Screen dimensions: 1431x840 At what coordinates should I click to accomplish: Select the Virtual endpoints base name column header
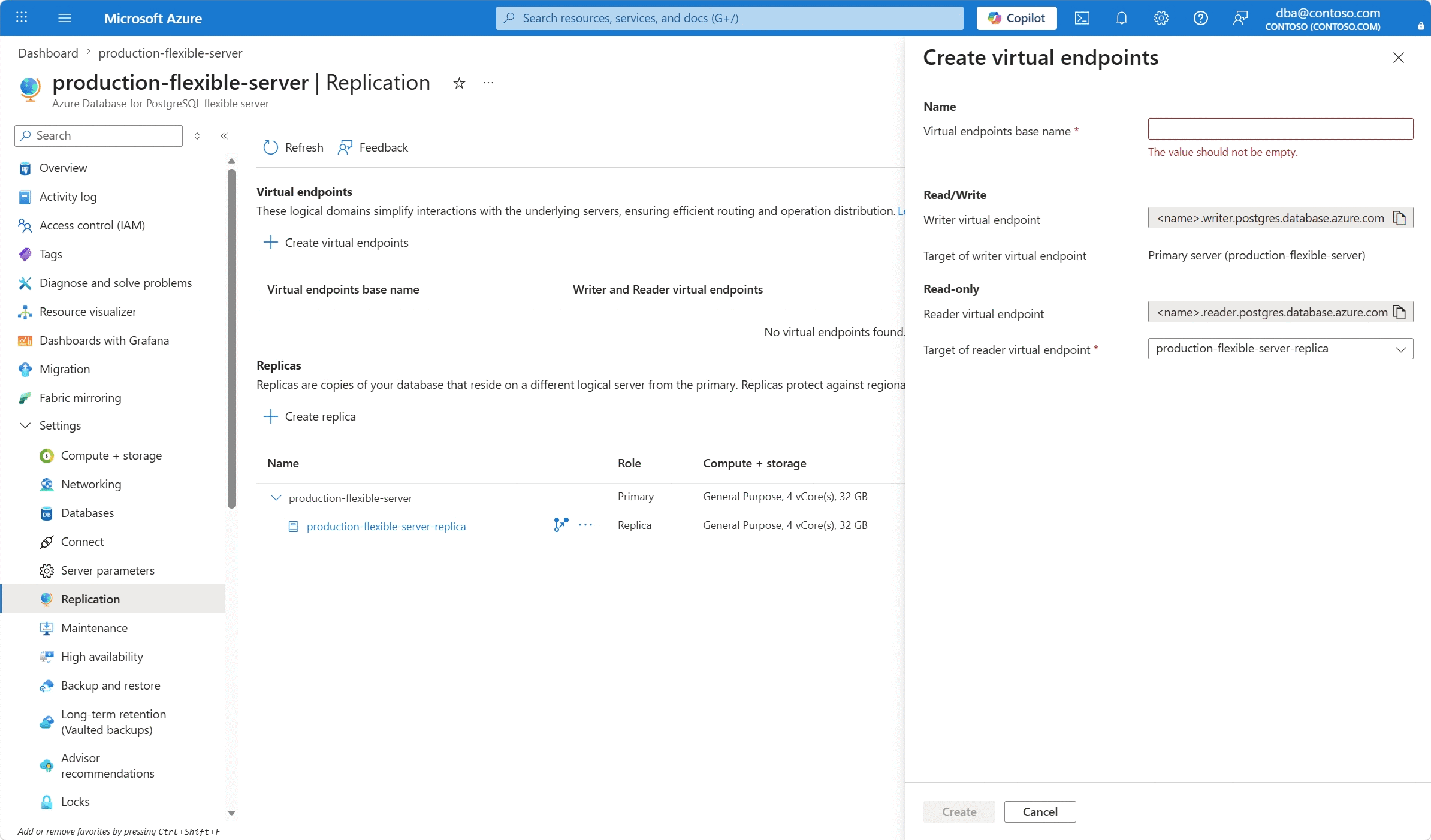[x=343, y=289]
